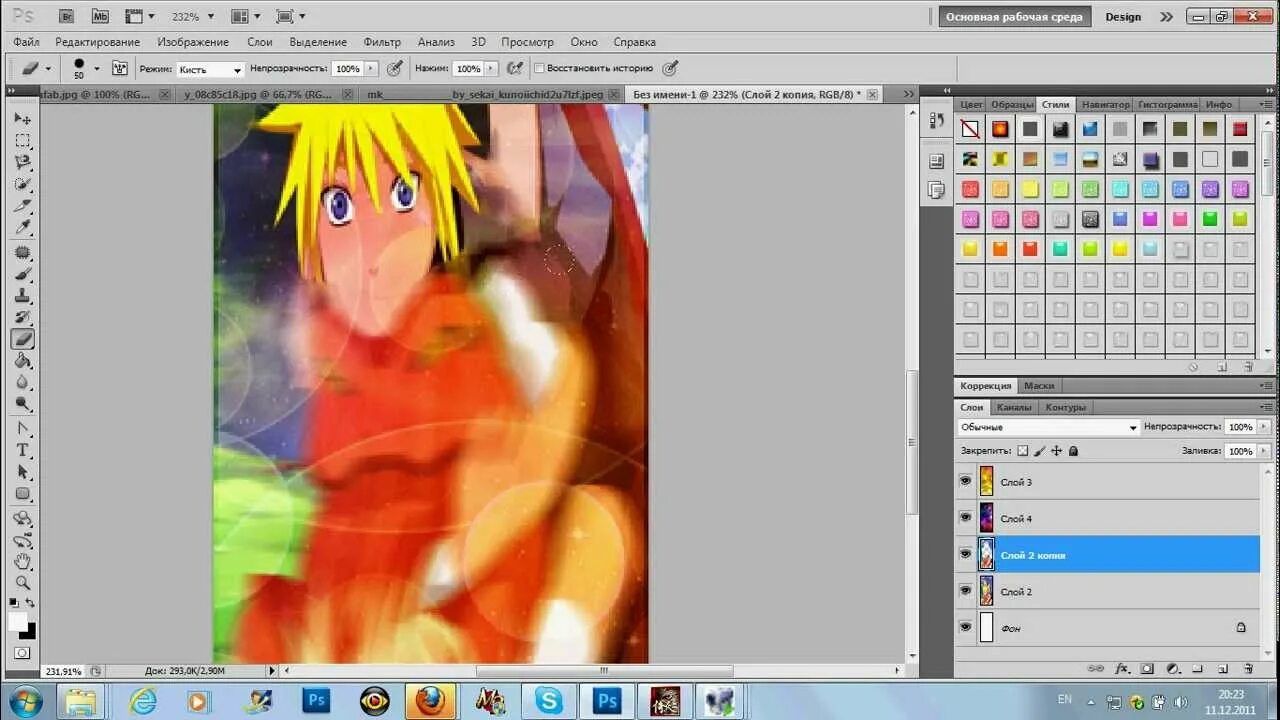The width and height of the screenshot is (1280, 720).
Task: Hide layer Слой 3
Action: pyautogui.click(x=965, y=481)
